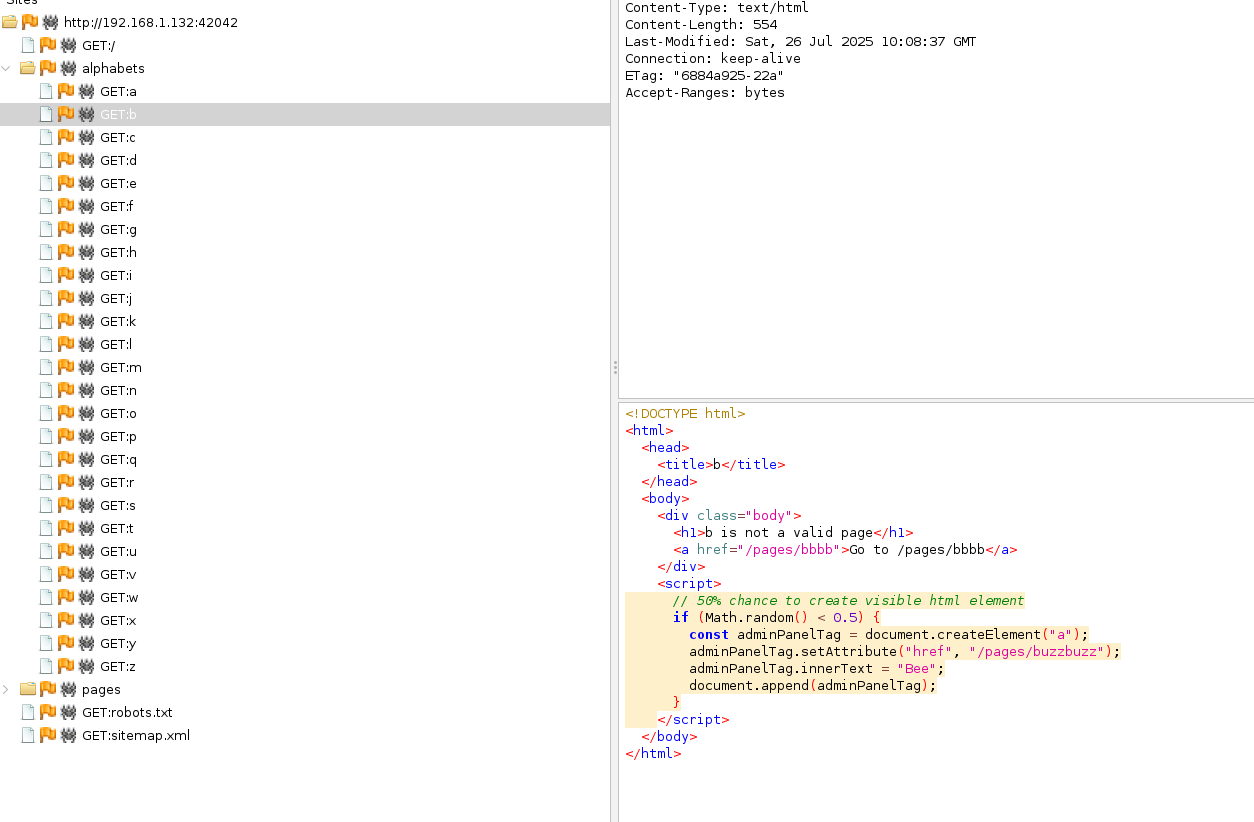Select the GET:q request node
This screenshot has height=822, width=1254.
(x=118, y=459)
